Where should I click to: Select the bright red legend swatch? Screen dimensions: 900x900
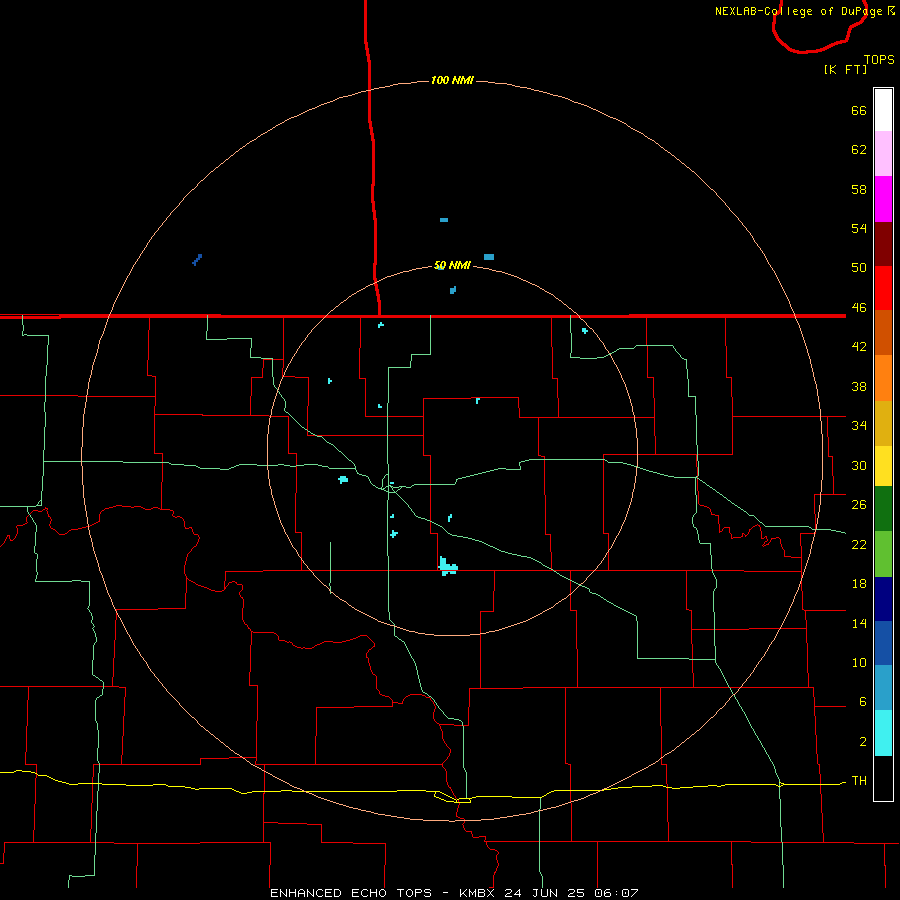point(883,288)
